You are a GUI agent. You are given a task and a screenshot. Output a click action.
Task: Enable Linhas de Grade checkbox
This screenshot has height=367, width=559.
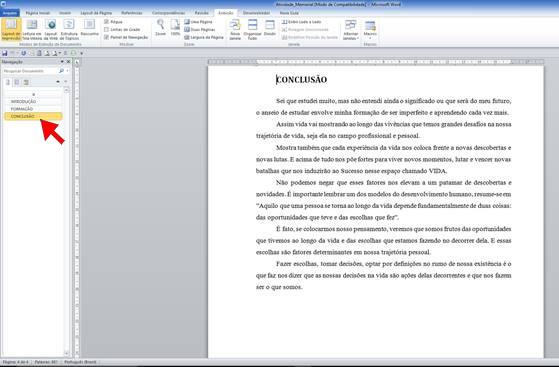(122, 30)
